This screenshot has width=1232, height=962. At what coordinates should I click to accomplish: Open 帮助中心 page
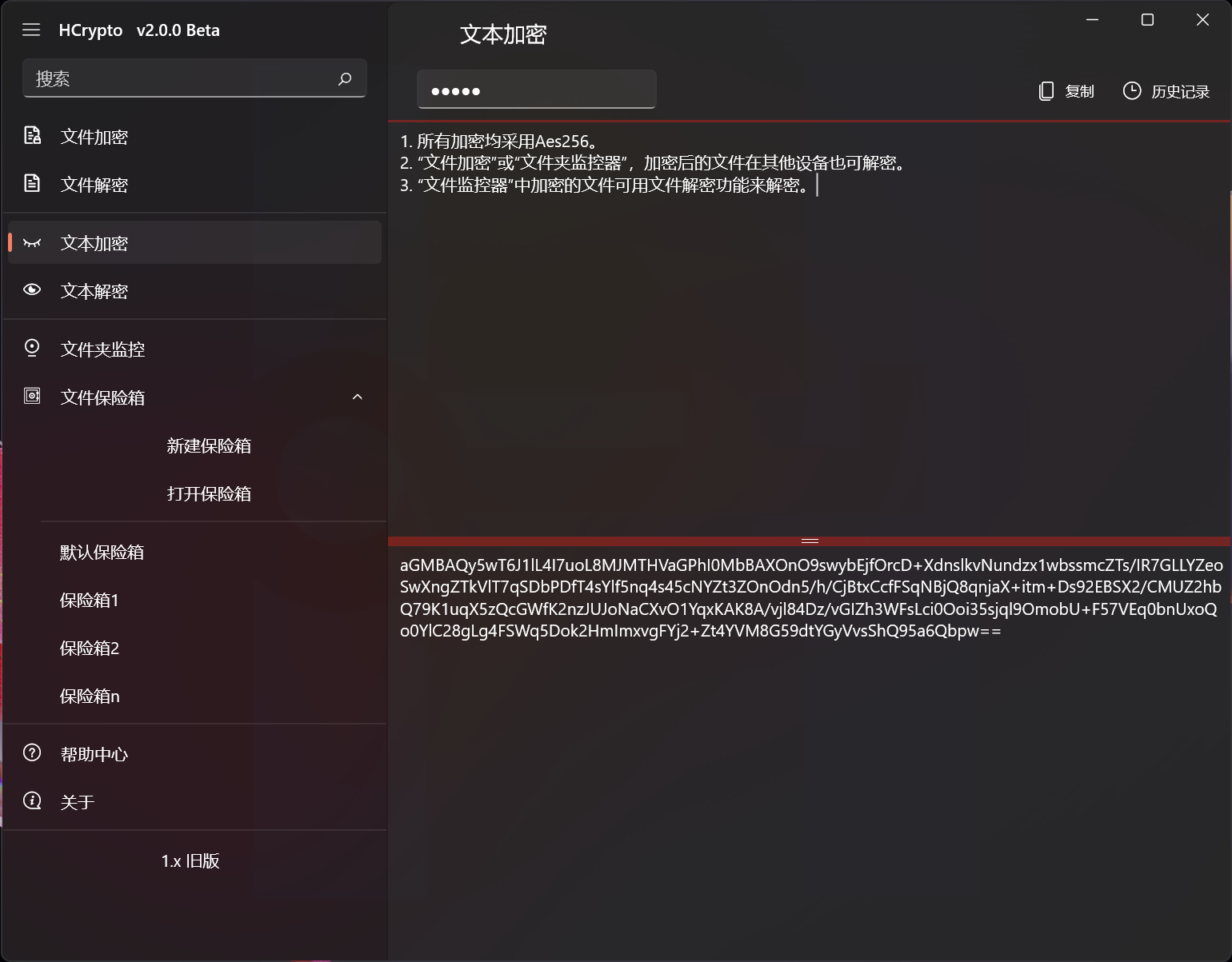[x=194, y=754]
